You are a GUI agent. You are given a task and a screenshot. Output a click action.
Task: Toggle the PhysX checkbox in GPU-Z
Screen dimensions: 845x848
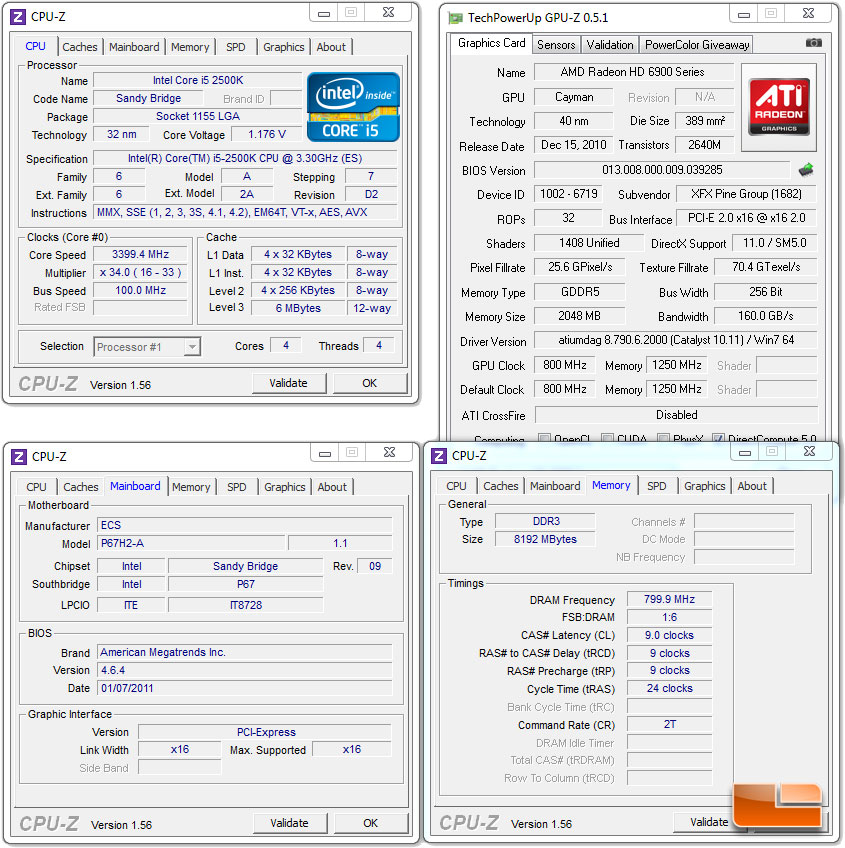pos(663,438)
